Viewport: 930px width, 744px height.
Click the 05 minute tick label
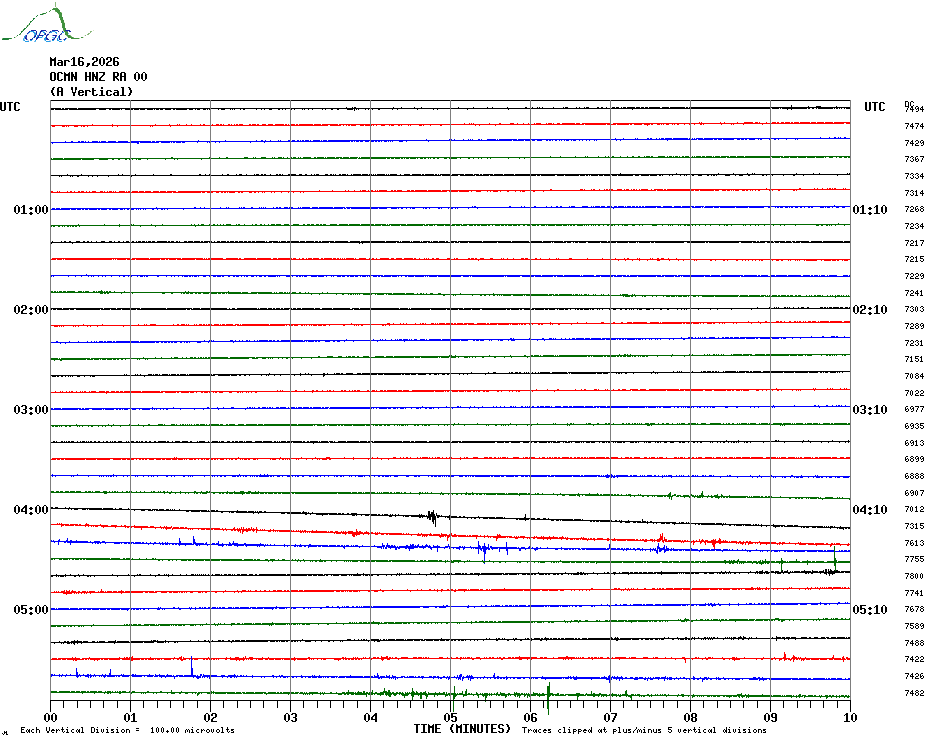450,718
